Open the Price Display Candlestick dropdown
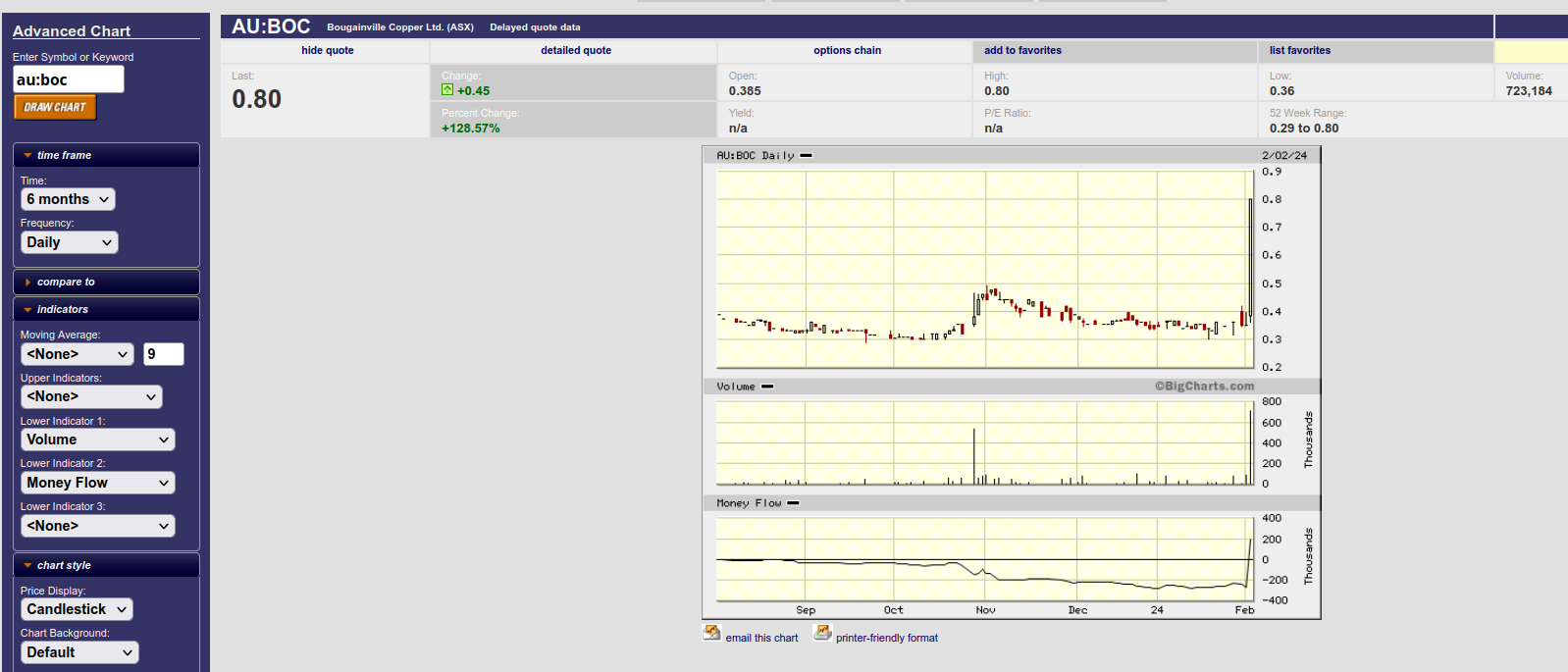 [x=77, y=609]
